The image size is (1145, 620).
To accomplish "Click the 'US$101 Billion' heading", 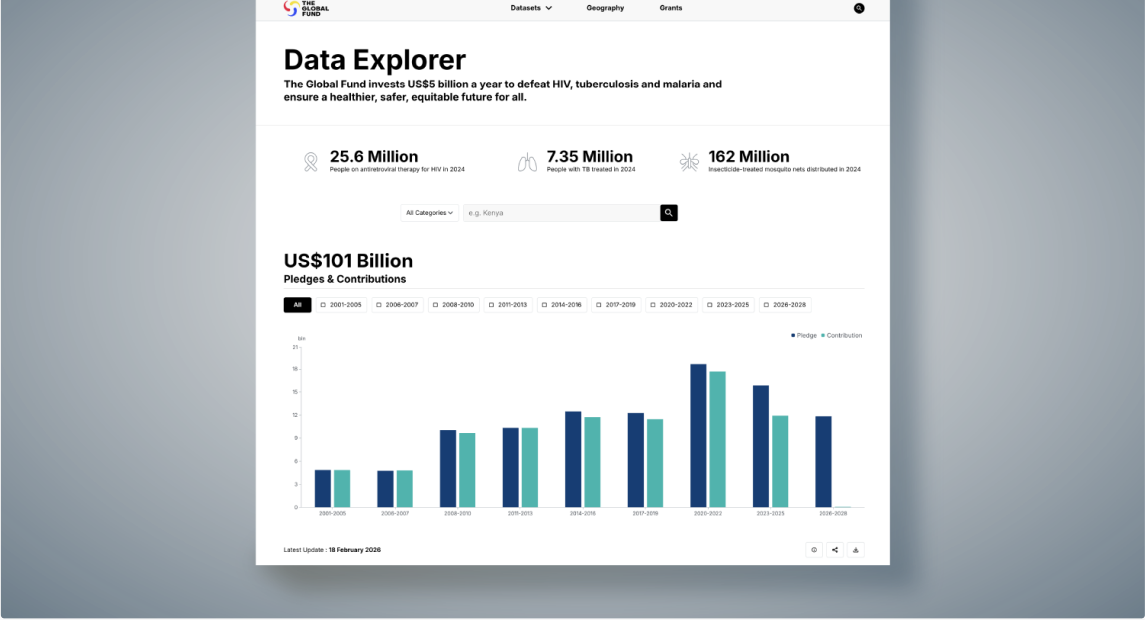I will (x=348, y=261).
